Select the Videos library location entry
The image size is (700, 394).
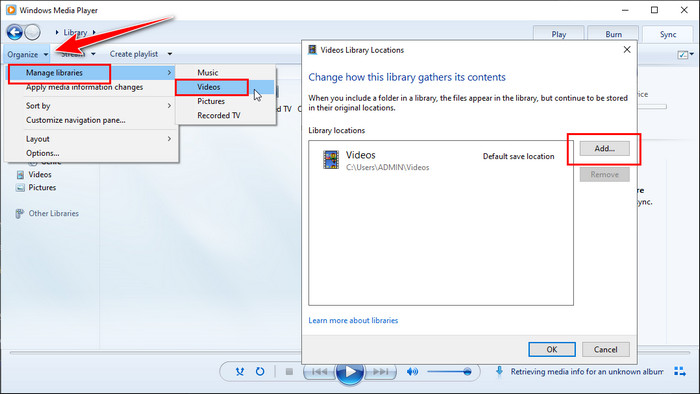[x=441, y=160]
